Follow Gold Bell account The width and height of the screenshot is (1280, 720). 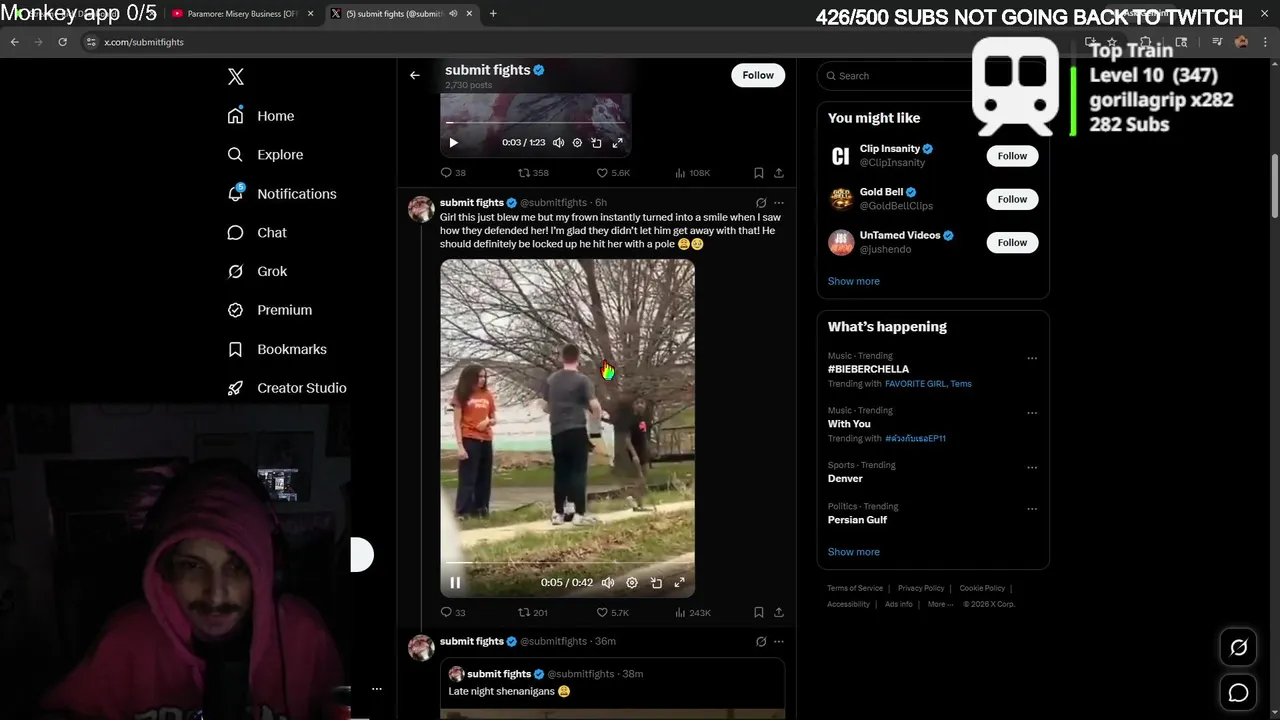click(1012, 199)
